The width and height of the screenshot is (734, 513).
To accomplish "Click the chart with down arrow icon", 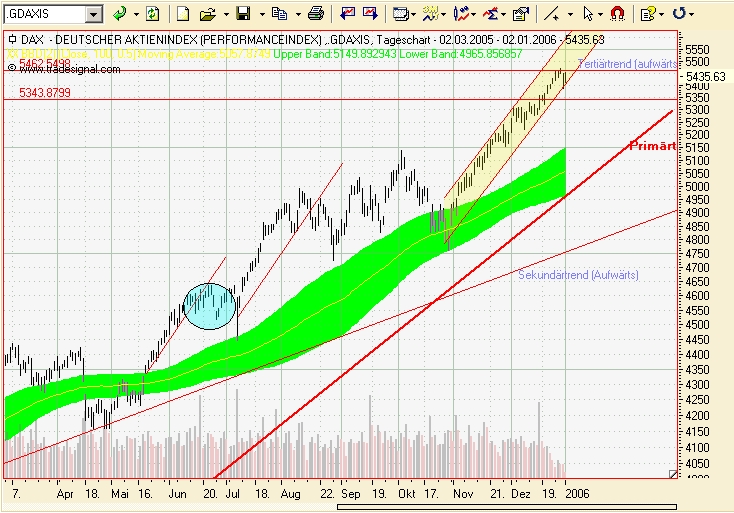I will (370, 14).
